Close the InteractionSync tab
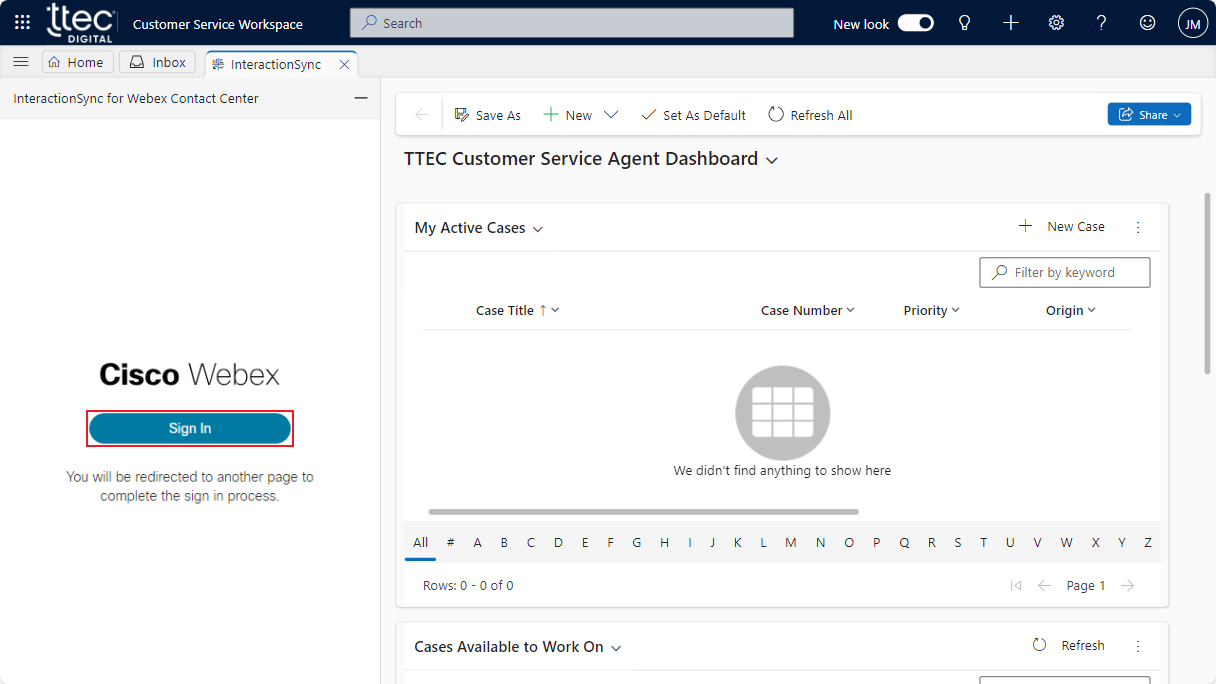 coord(344,64)
